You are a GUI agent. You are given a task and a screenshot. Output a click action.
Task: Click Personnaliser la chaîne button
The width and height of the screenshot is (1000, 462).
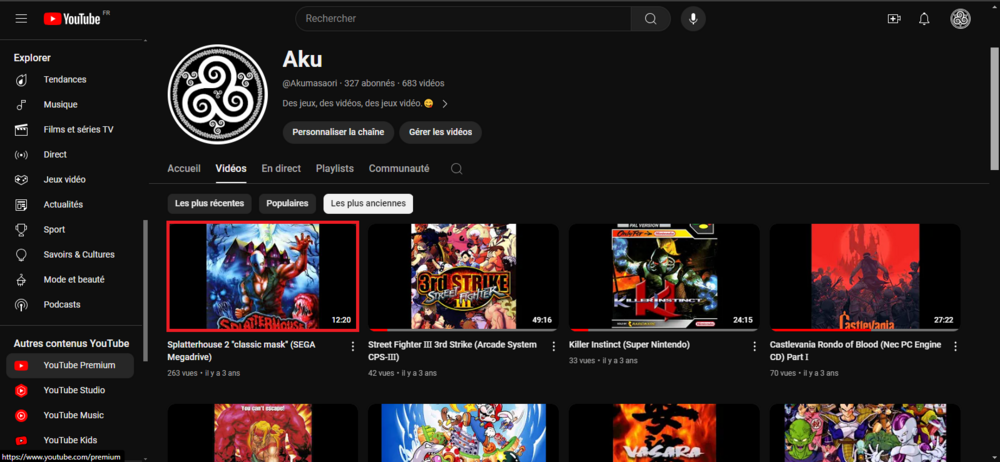(x=338, y=132)
